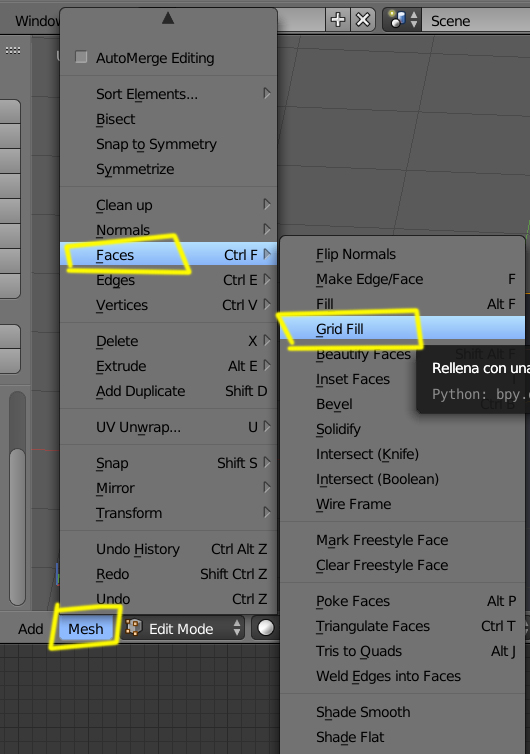Choose Poke Faces
530x754 pixels.
click(x=402, y=601)
